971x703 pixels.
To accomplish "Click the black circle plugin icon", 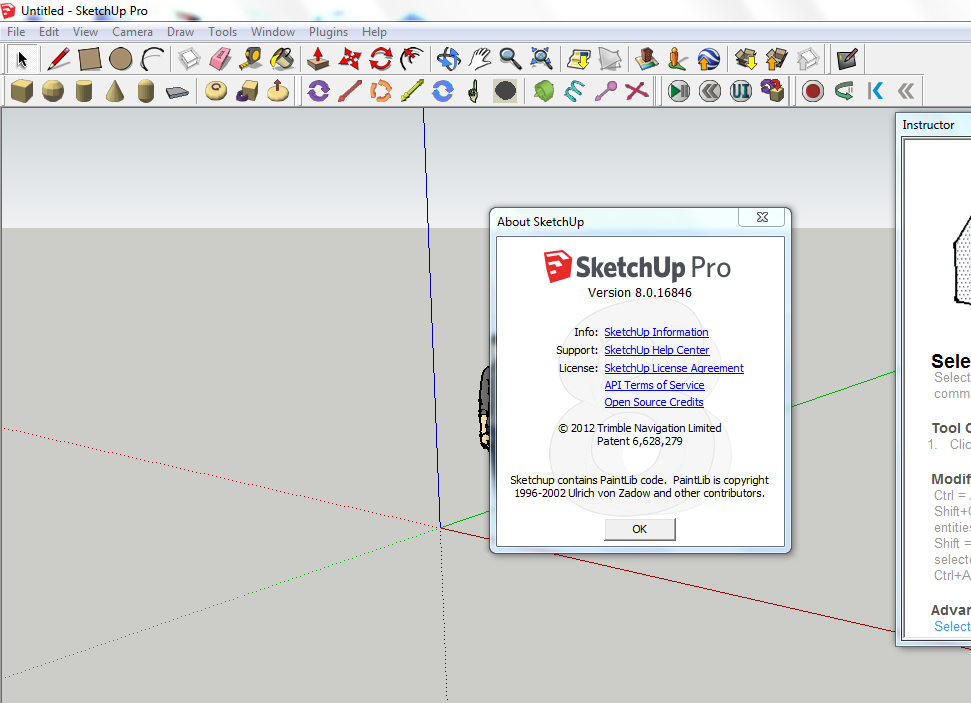I will [505, 92].
